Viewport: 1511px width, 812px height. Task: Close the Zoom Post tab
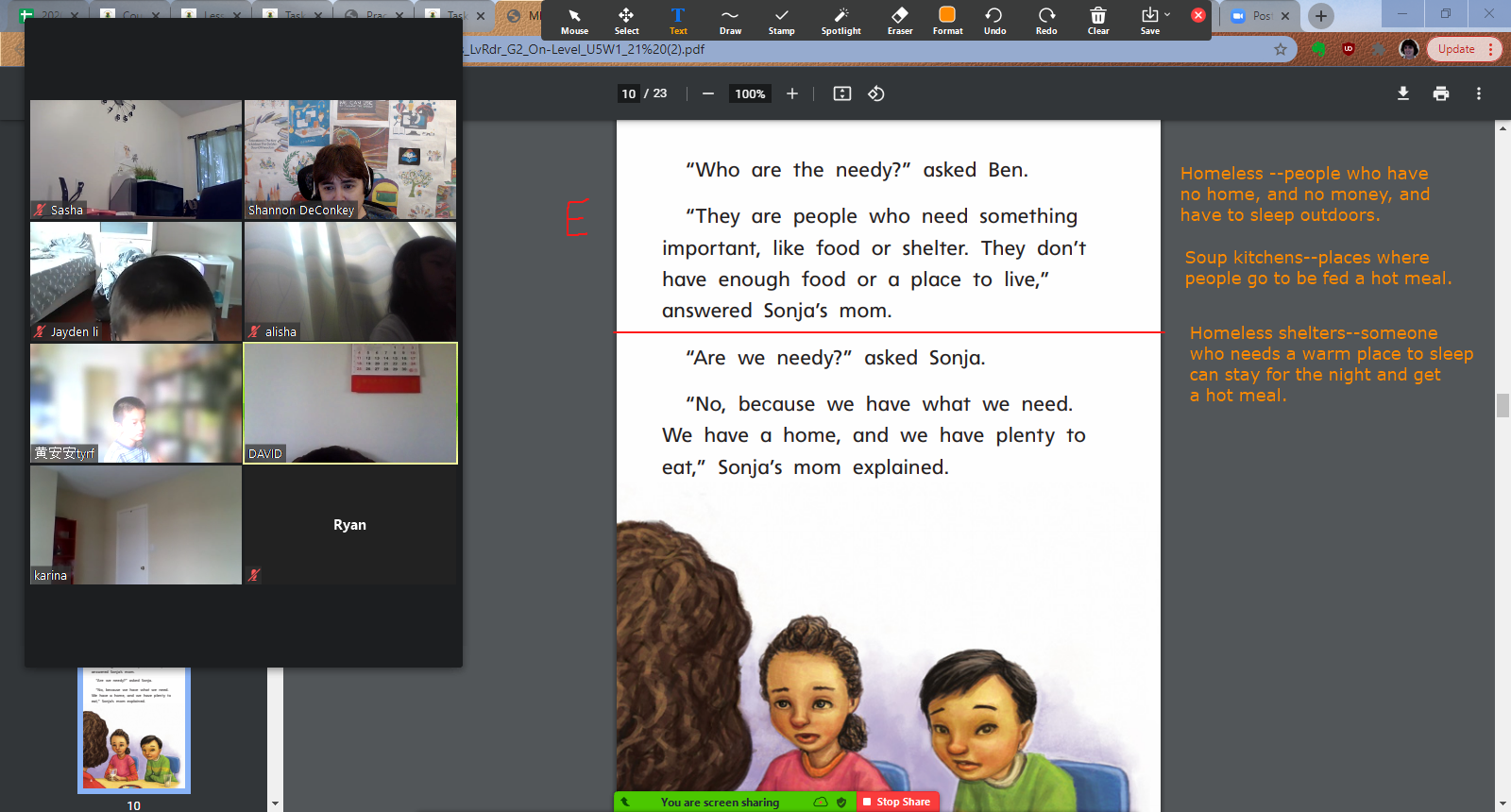pyautogui.click(x=1285, y=16)
